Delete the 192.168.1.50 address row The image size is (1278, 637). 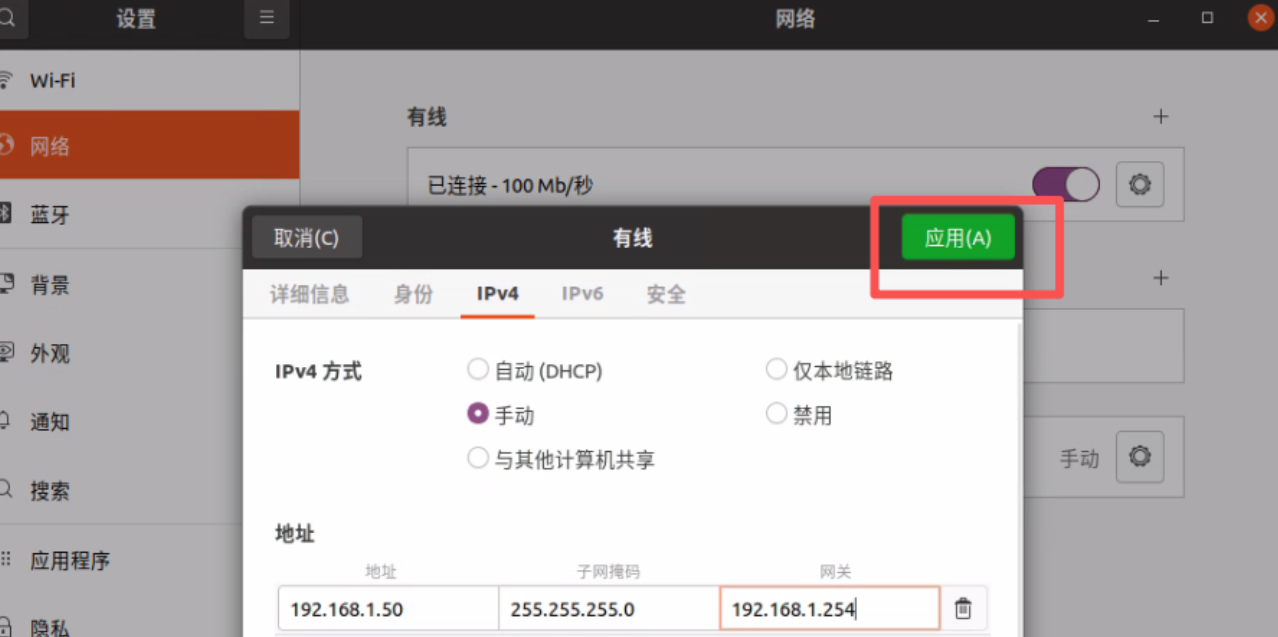coord(962,608)
